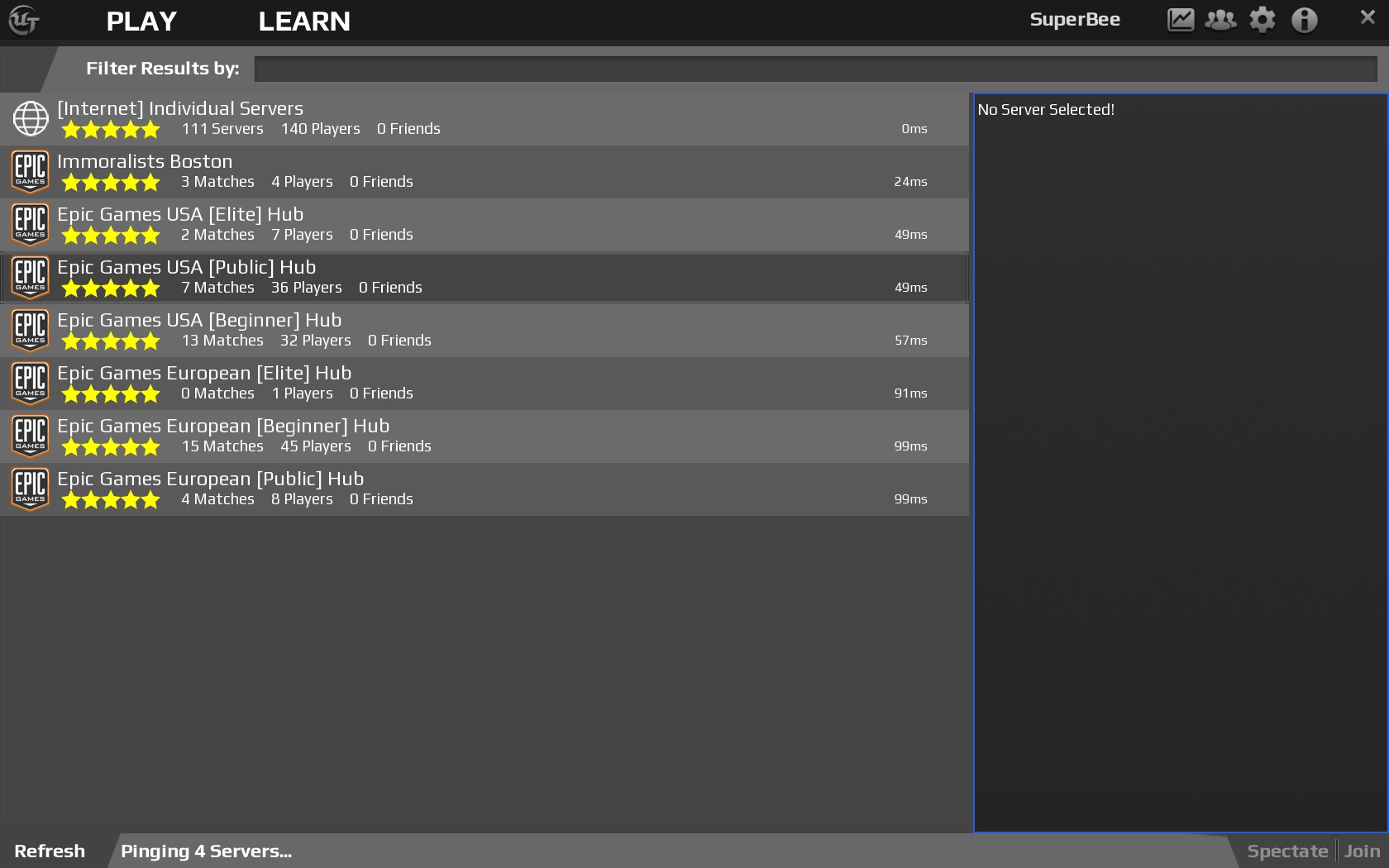Open the info/about icon

tap(1304, 20)
